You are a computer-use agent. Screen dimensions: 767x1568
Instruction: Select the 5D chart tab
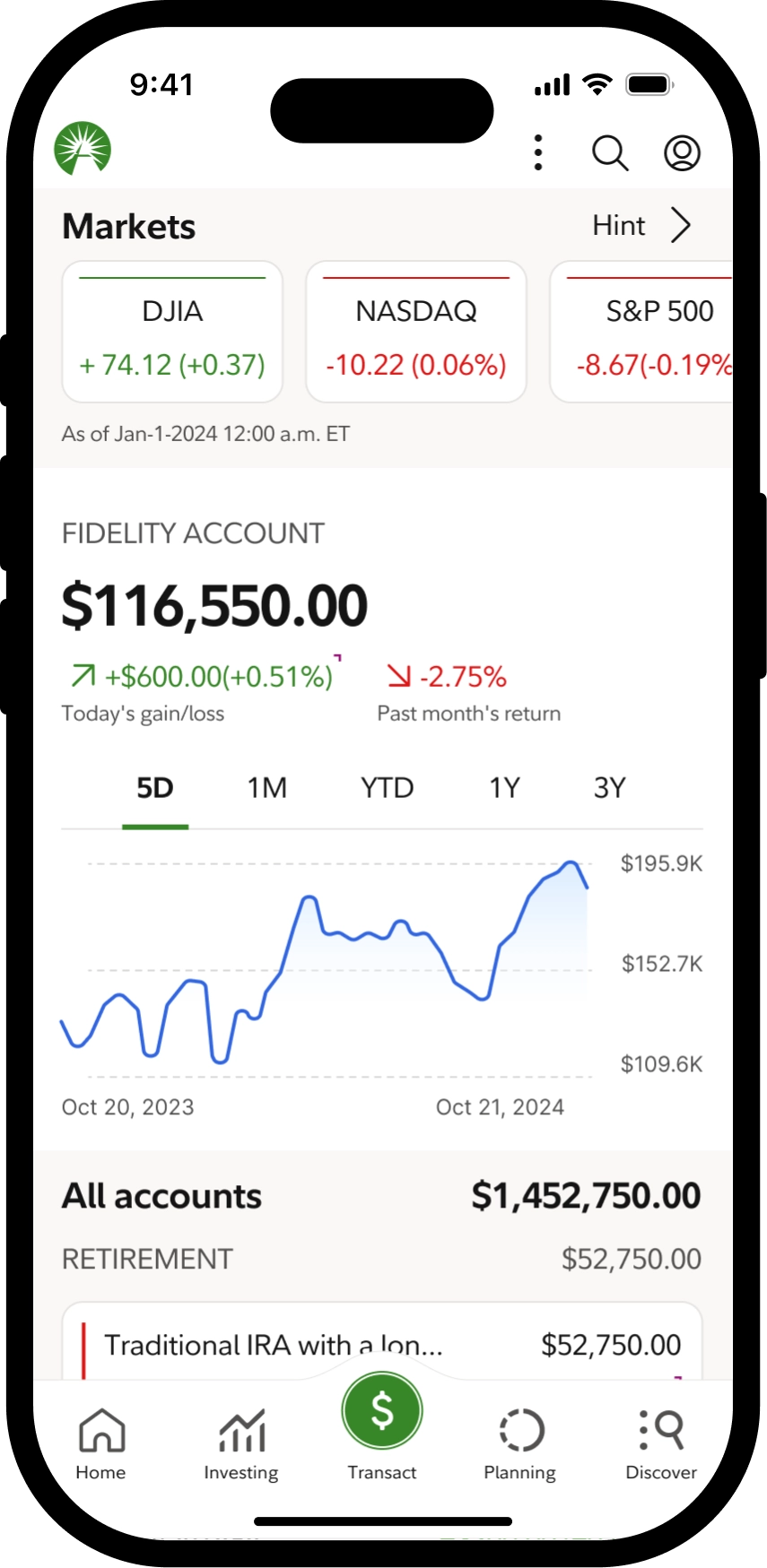click(x=155, y=788)
